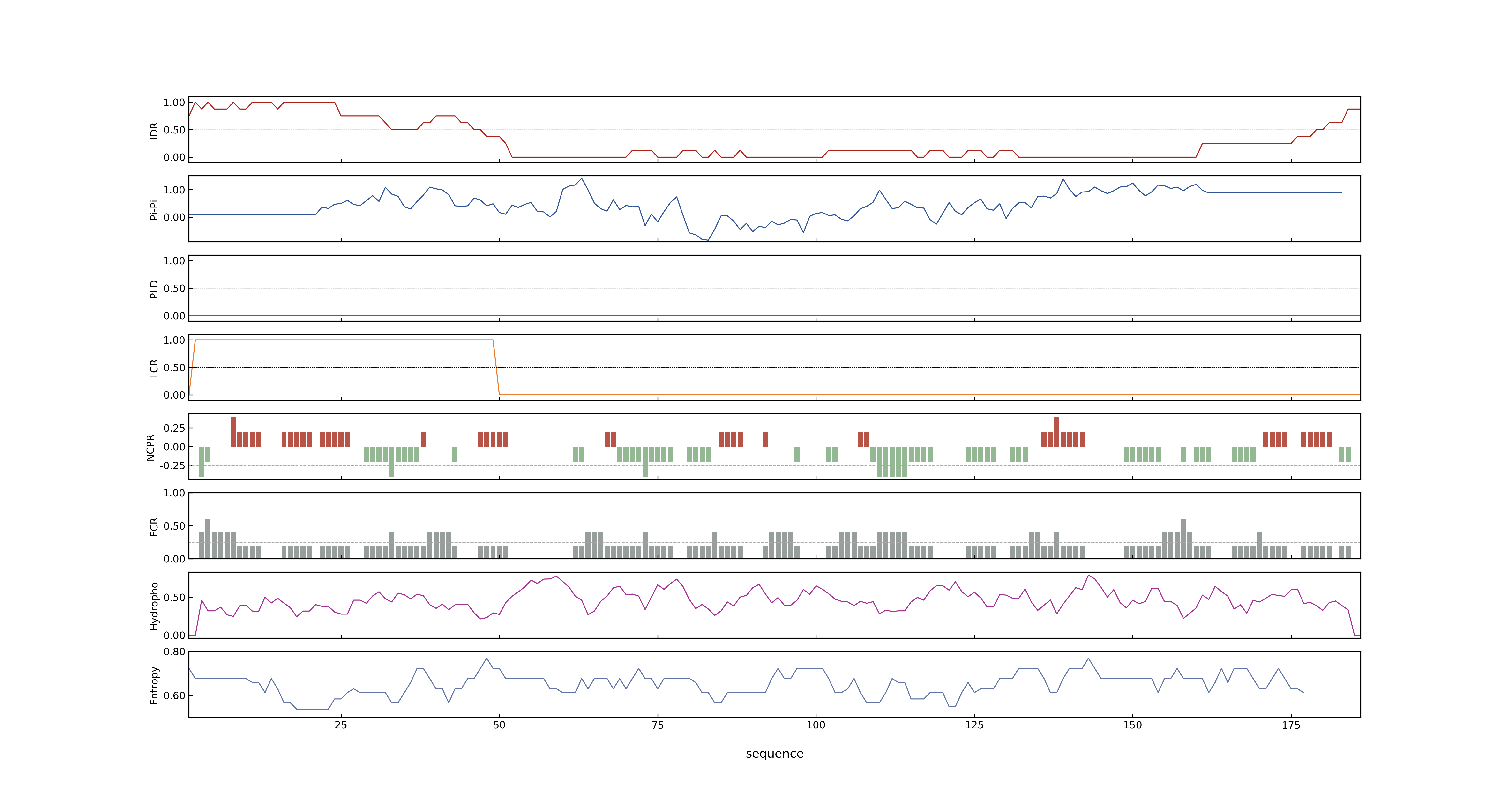Click the 0.25 tick on NCPR axis
This screenshot has width=1512, height=806.
(x=174, y=428)
